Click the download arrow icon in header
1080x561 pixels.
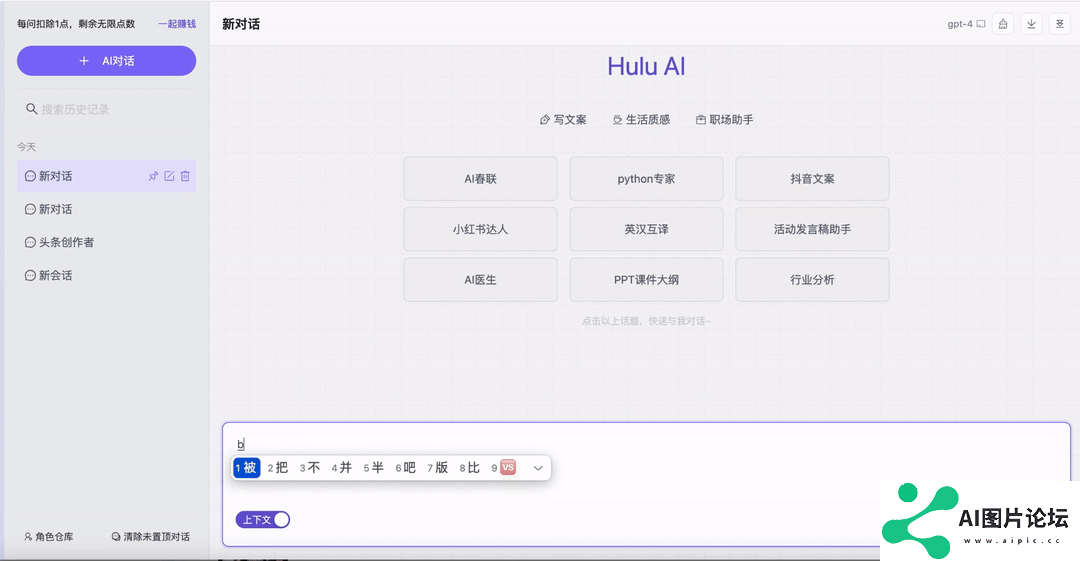coord(1031,24)
